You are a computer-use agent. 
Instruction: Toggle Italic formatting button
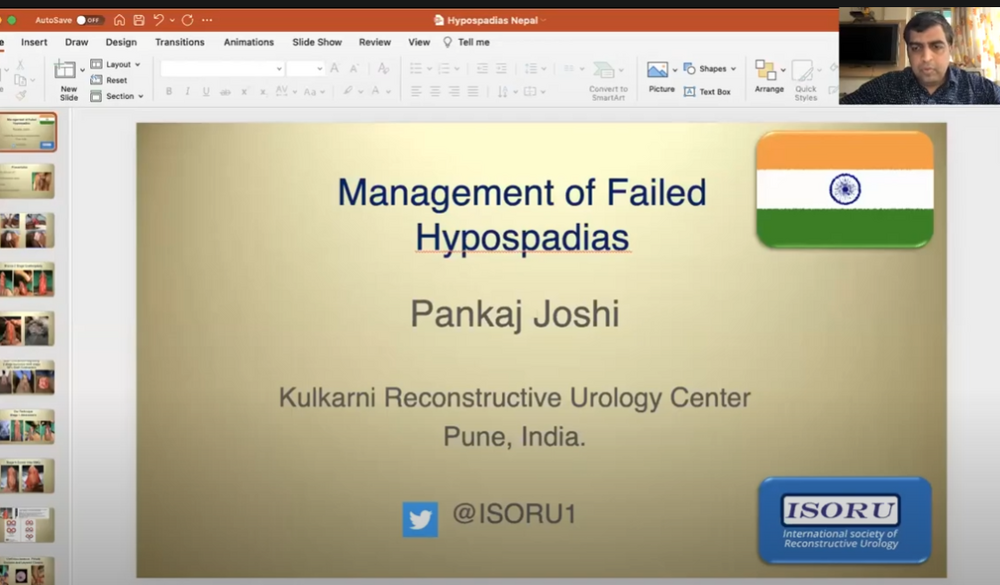[188, 92]
